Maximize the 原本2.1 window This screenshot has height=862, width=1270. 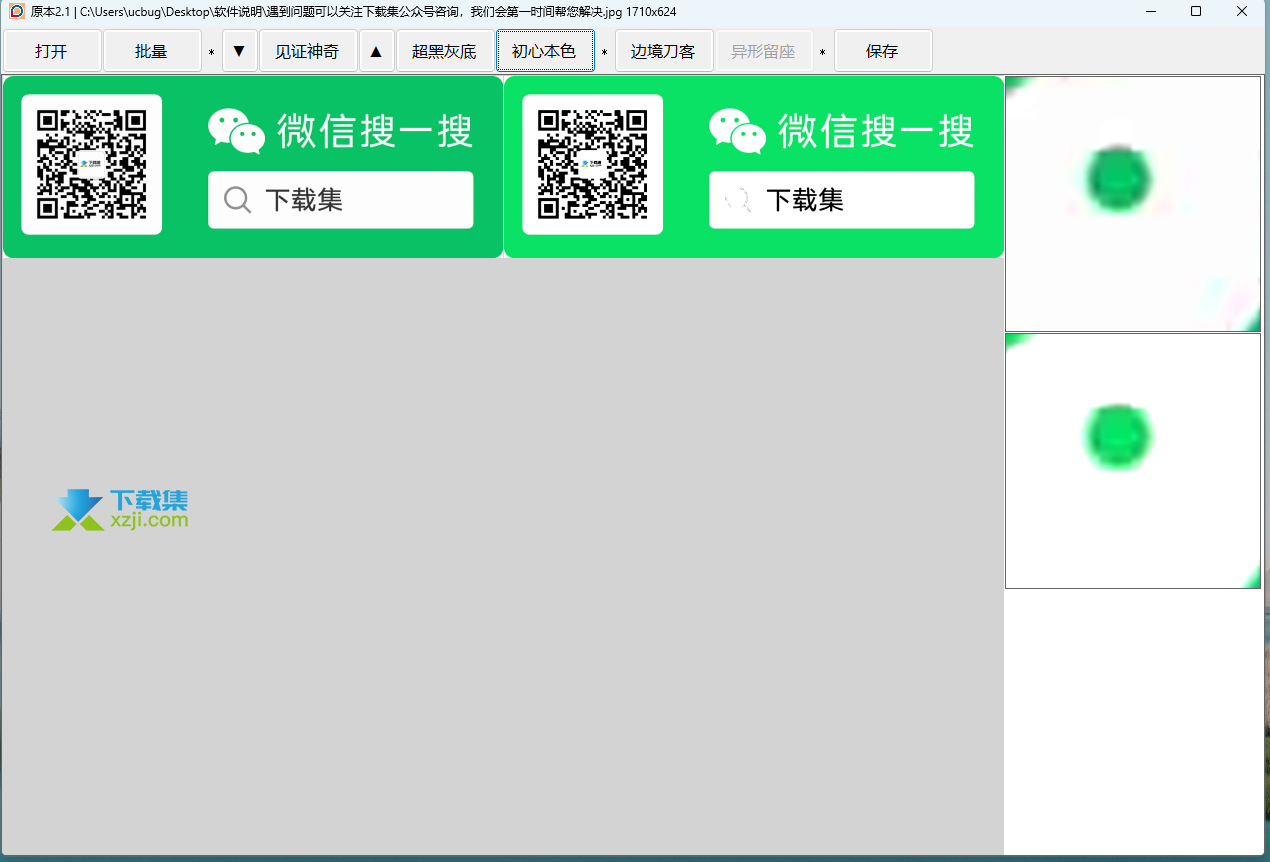click(1197, 11)
